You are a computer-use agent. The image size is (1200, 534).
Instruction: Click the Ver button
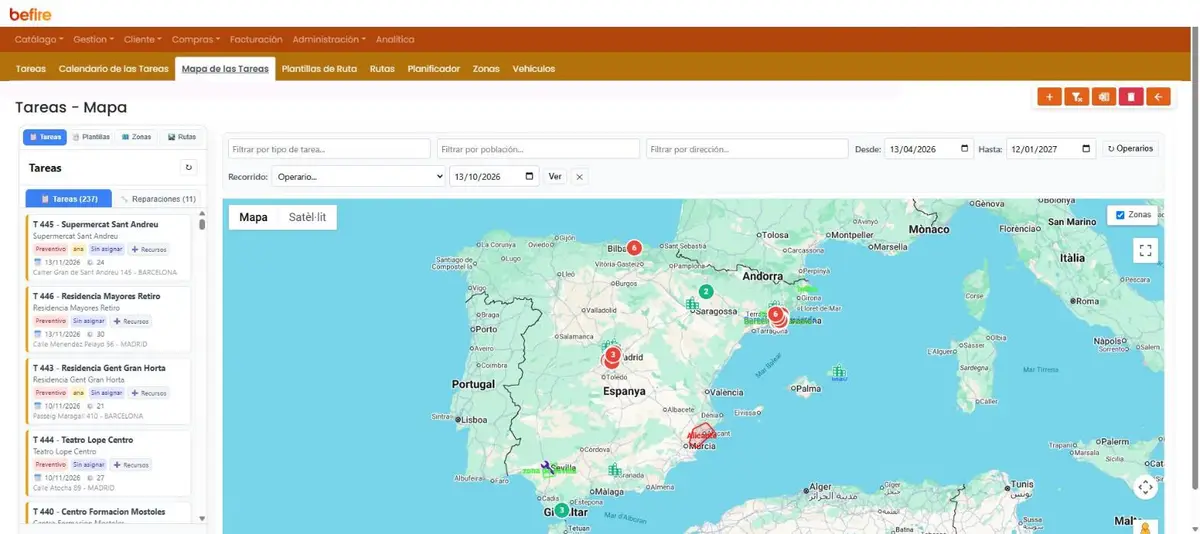pyautogui.click(x=555, y=176)
